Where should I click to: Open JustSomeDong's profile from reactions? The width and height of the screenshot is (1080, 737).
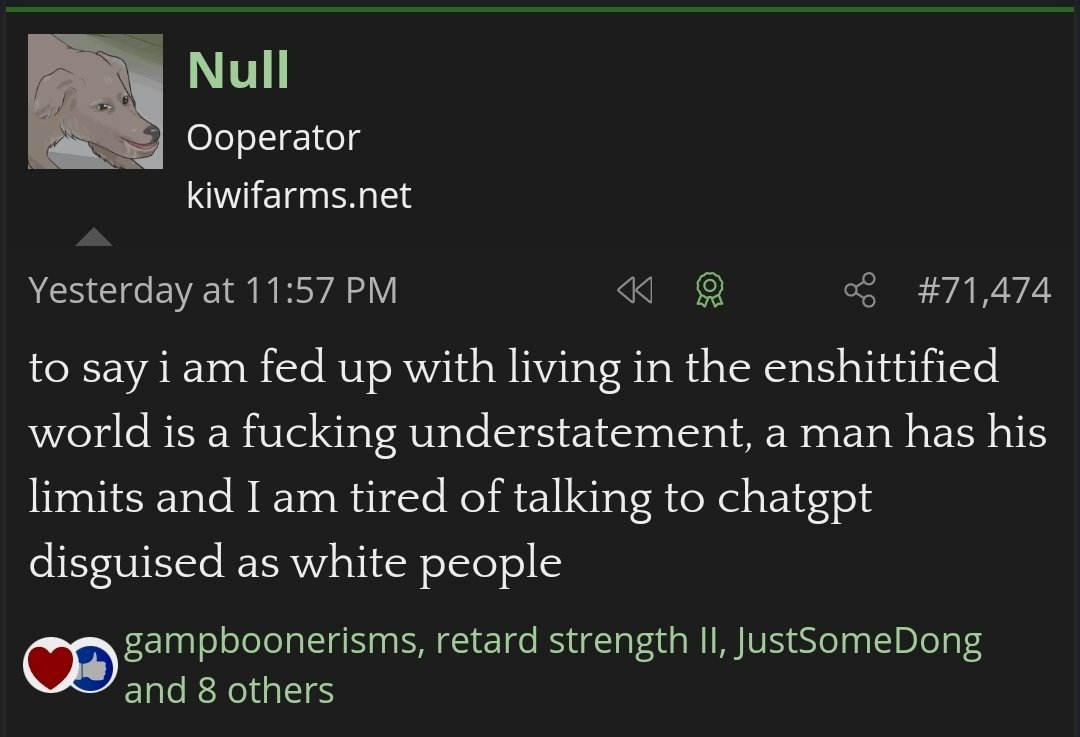858,641
